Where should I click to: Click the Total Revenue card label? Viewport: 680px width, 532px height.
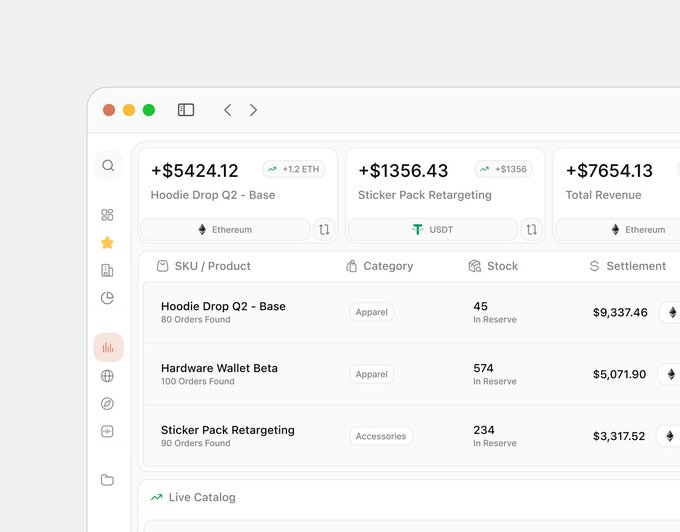coord(603,195)
